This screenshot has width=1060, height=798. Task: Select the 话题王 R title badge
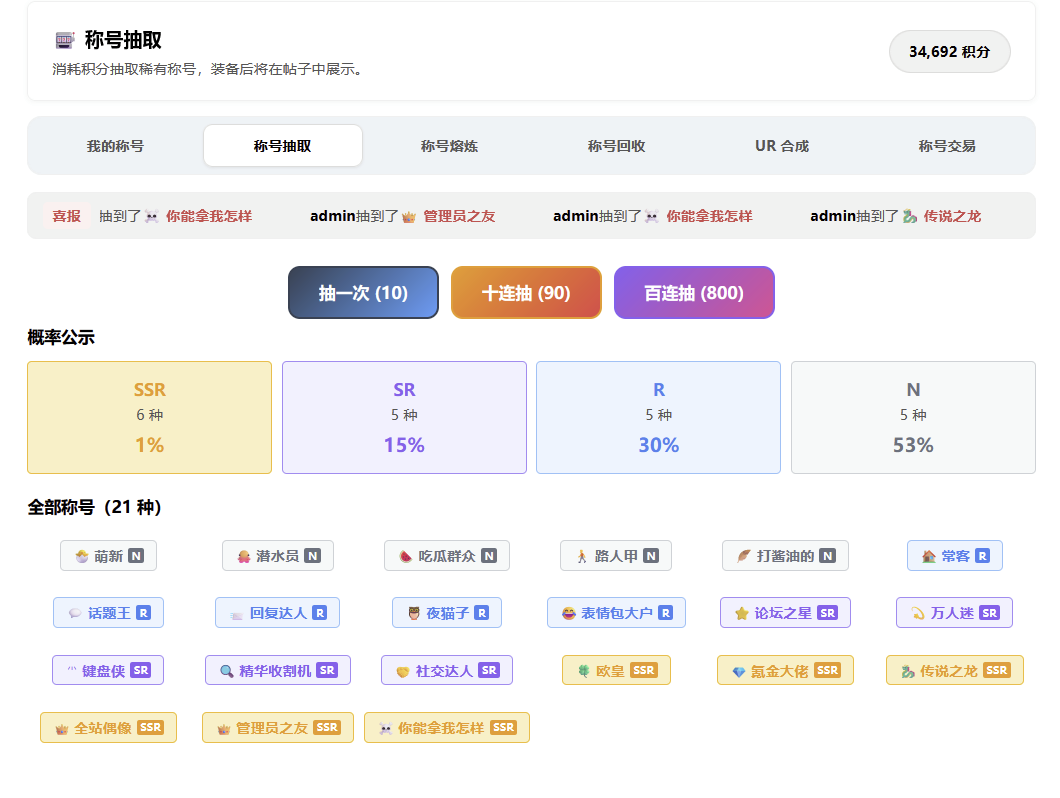[108, 613]
